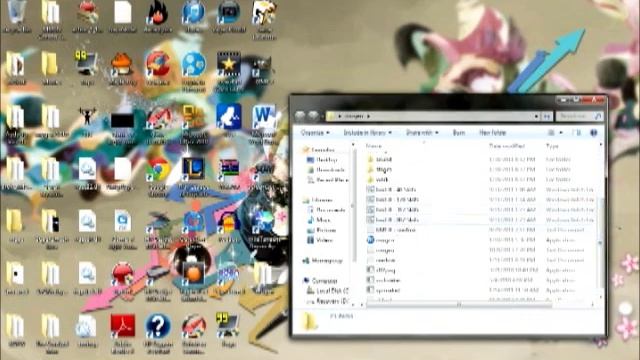Select the blue globe with bubbles shortcut
The width and height of the screenshot is (640, 360).
(193, 69)
